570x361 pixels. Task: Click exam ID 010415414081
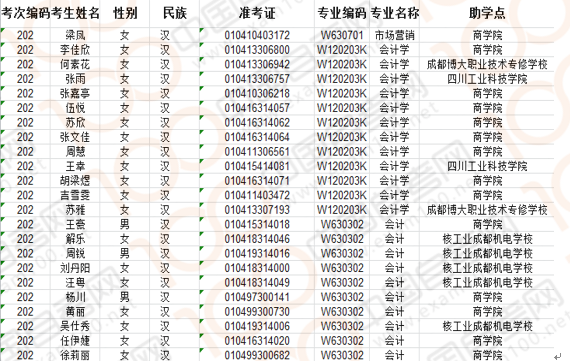pos(257,166)
